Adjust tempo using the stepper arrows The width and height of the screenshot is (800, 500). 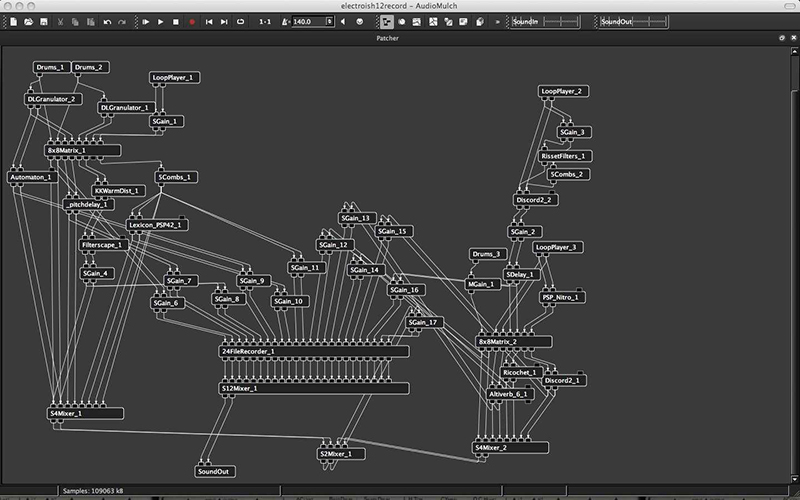(330, 22)
